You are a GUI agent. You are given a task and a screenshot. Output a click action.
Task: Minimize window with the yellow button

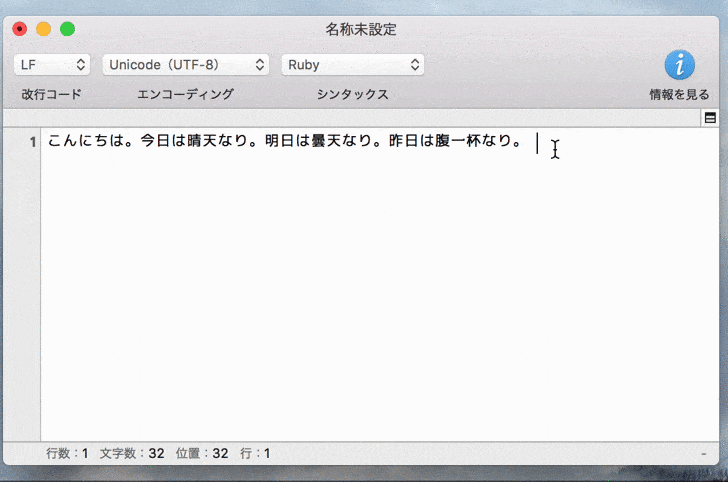point(44,29)
